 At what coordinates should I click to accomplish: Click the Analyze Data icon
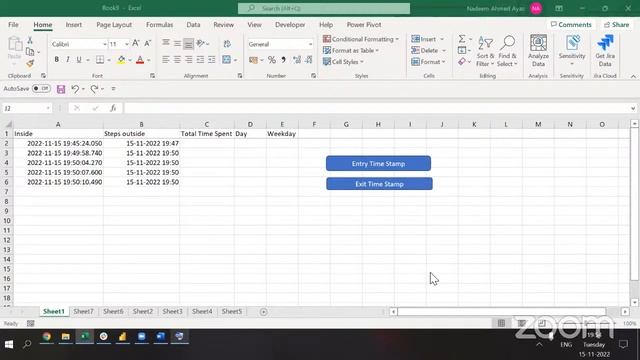(538, 51)
